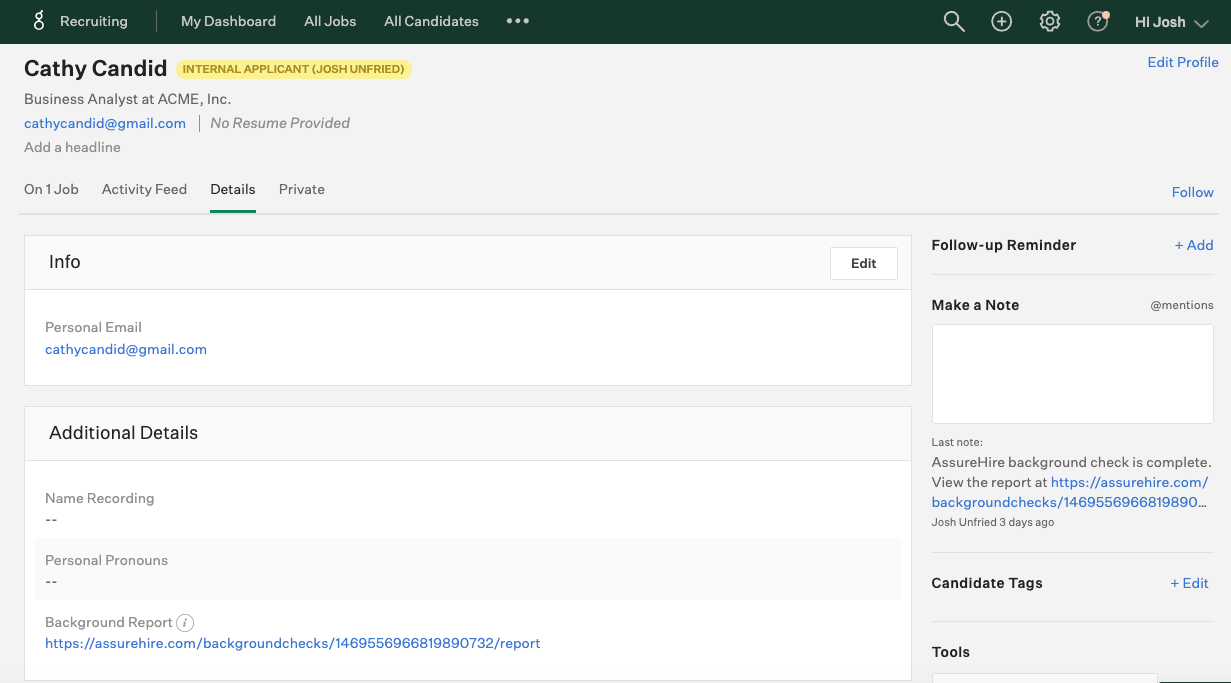Expand the Hi Josh user dropdown
Image resolution: width=1231 pixels, height=683 pixels.
(x=1171, y=22)
